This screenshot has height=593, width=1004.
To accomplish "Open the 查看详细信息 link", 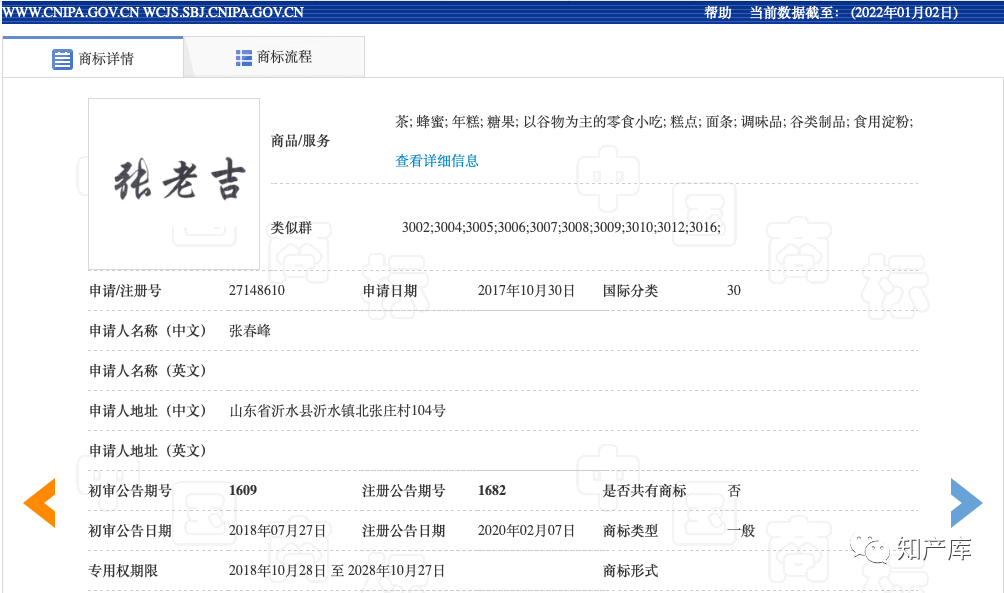I will click(x=436, y=161).
